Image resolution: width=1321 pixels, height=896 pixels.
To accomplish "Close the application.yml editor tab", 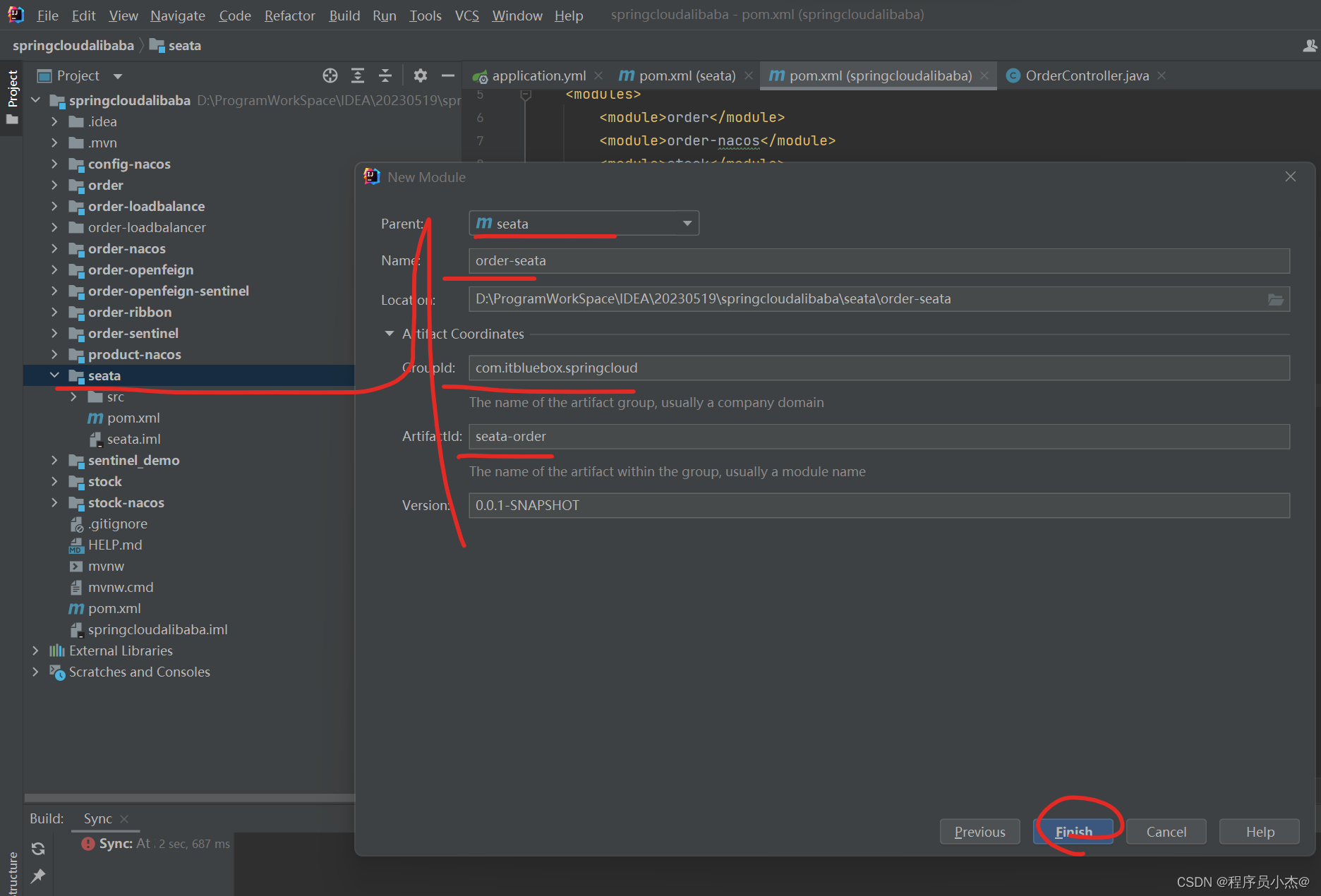I will [x=598, y=75].
